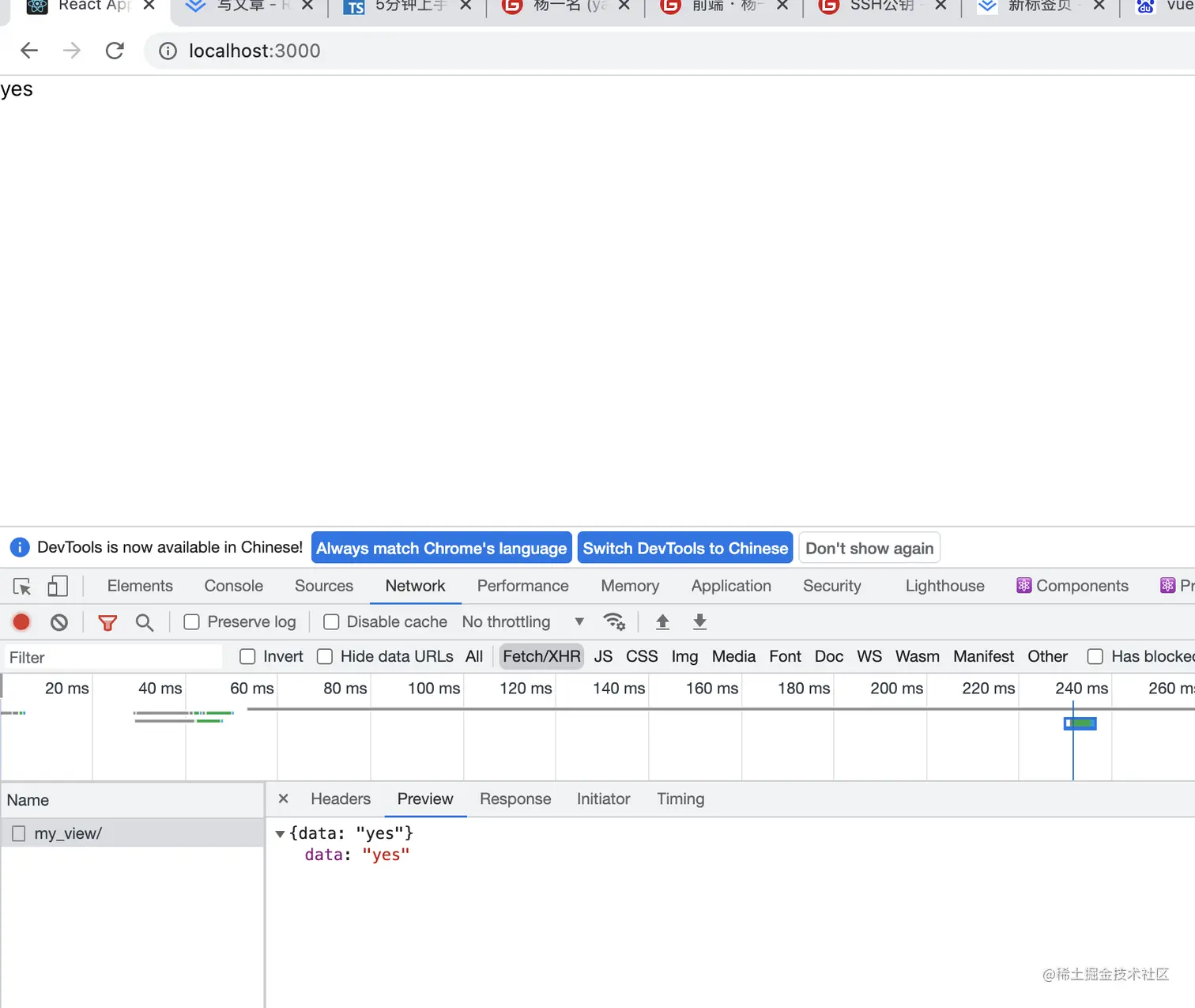Close the React App browser tab

pos(149,5)
